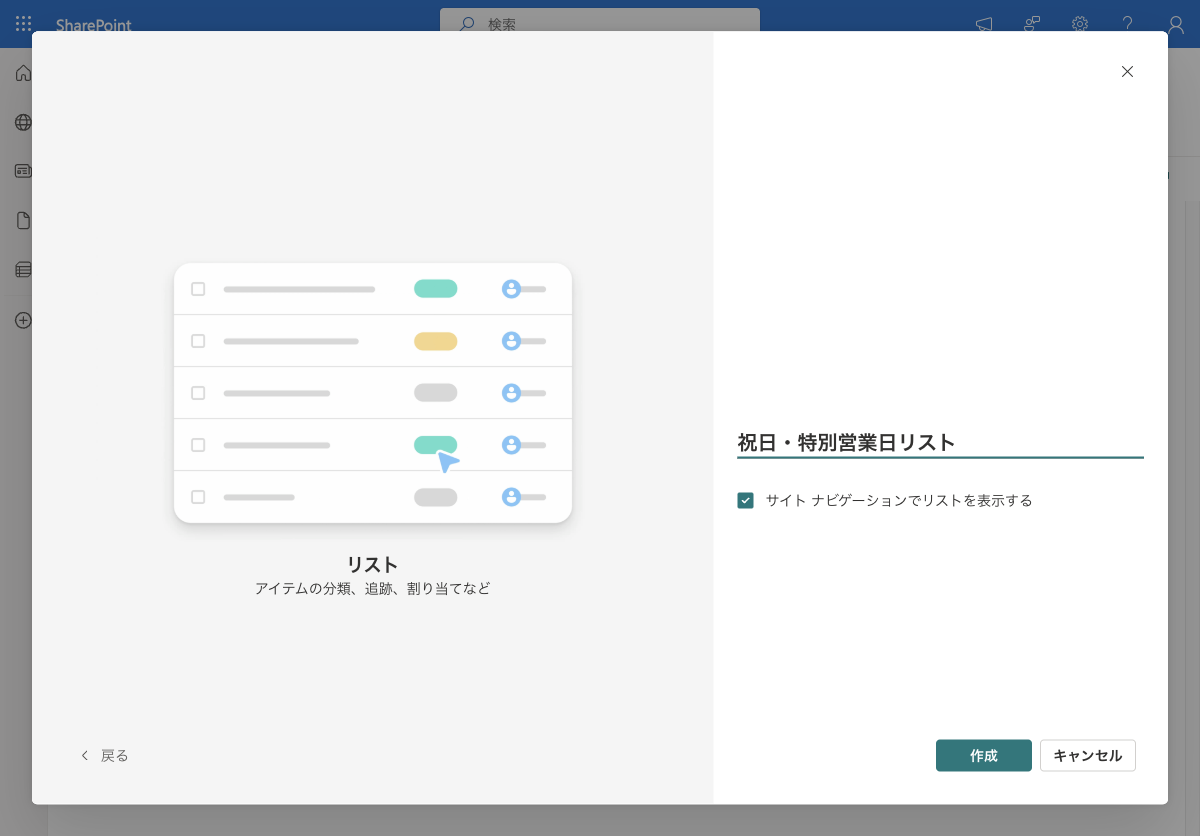Screen dimensions: 1200x836
Task: Open the account profile icon
Action: tap(1176, 24)
